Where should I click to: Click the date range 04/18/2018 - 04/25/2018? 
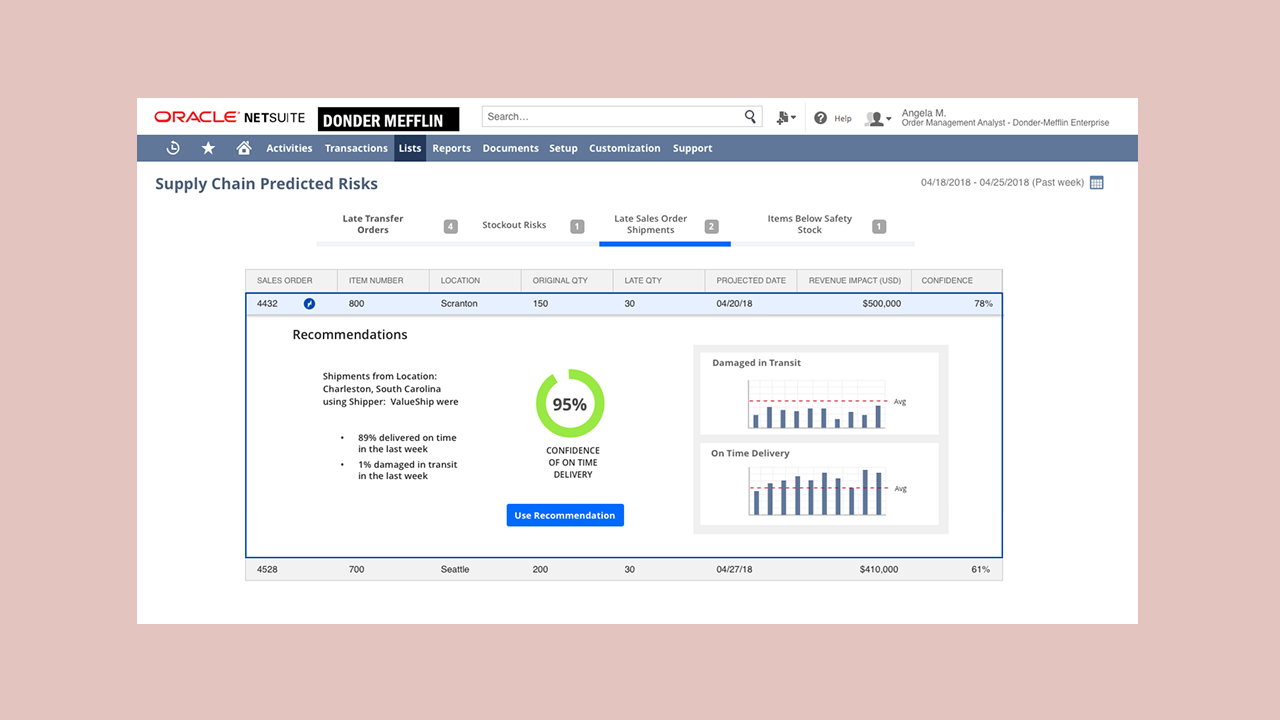tap(1001, 183)
